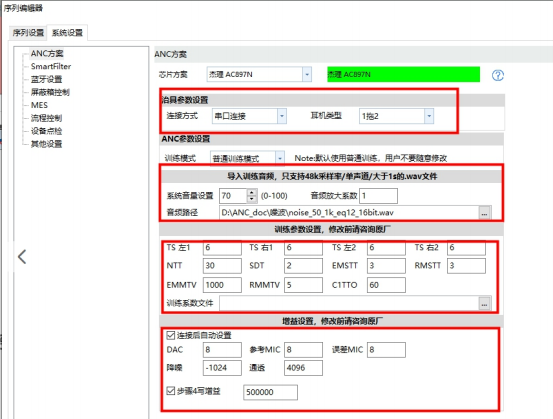Screen dimensions: 553x419
Task: Toggle the 步骤4写增益 checkbox
Action: coord(171,391)
